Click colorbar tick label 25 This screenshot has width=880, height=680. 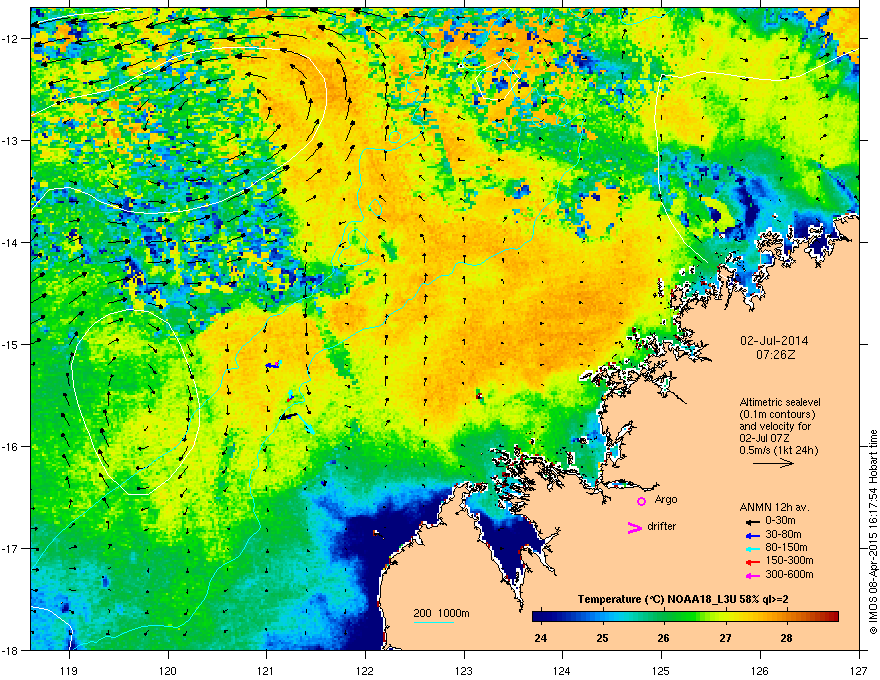pos(602,638)
